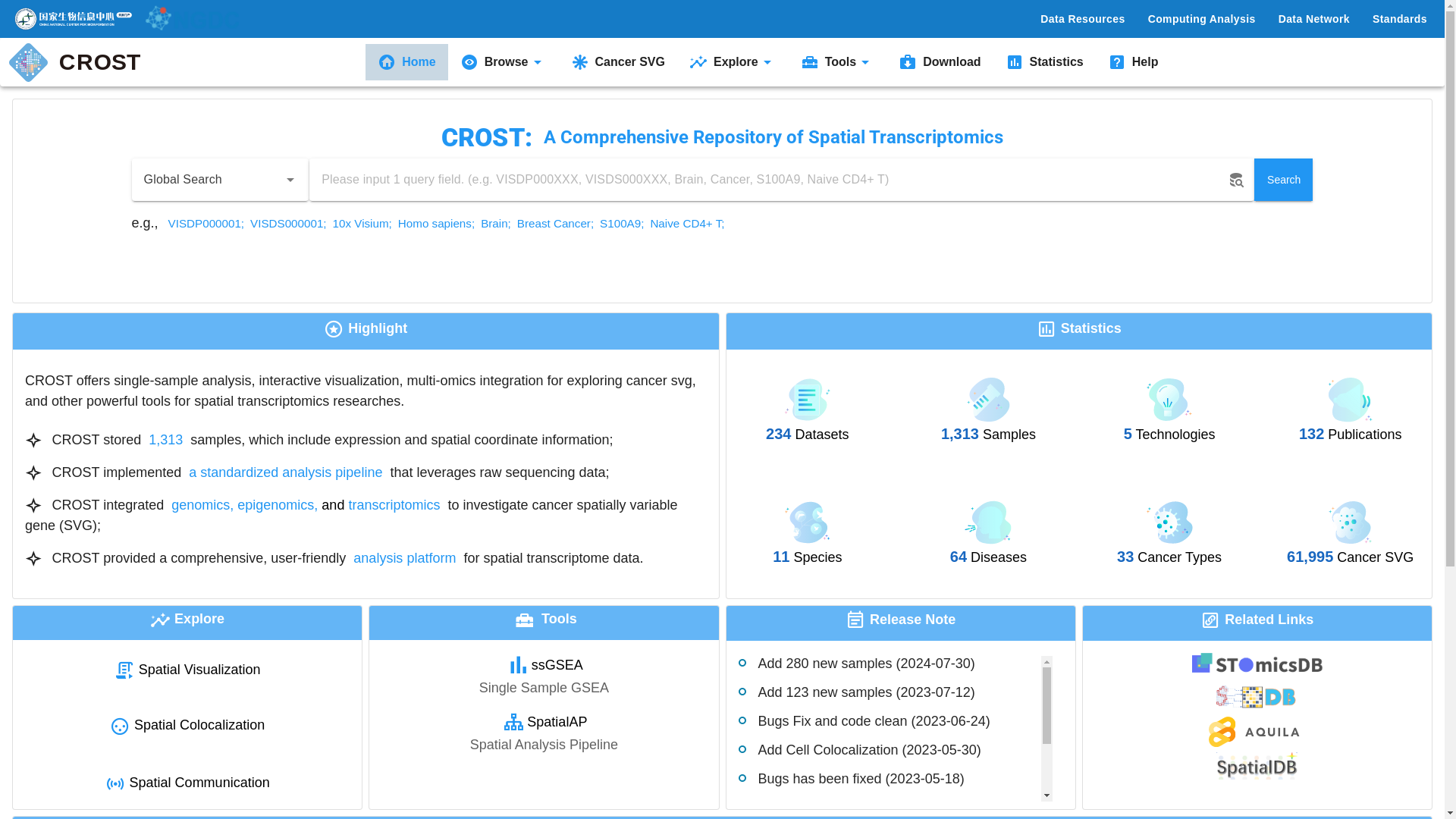
Task: Open the SODB related link logo
Action: point(1257,697)
